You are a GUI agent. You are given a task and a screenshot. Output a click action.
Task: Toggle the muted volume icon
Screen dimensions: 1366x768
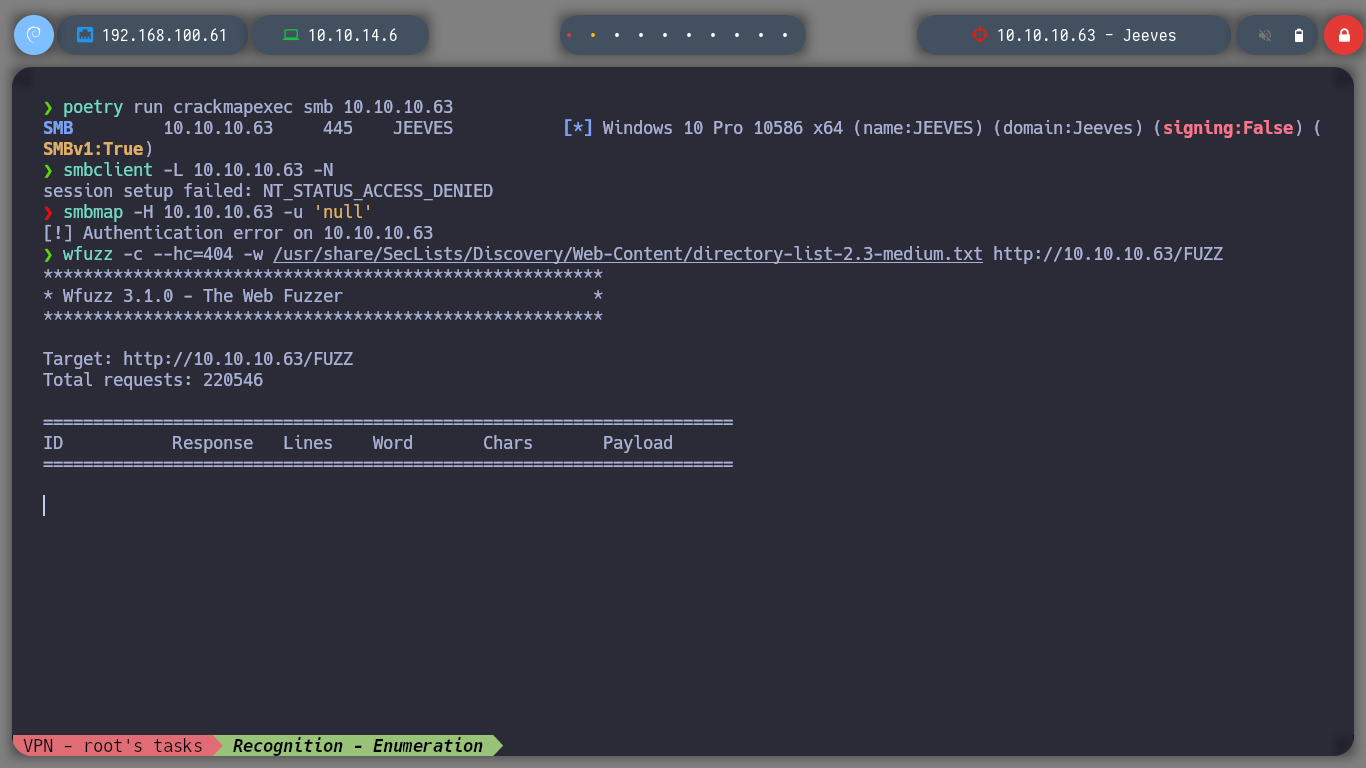1265,35
